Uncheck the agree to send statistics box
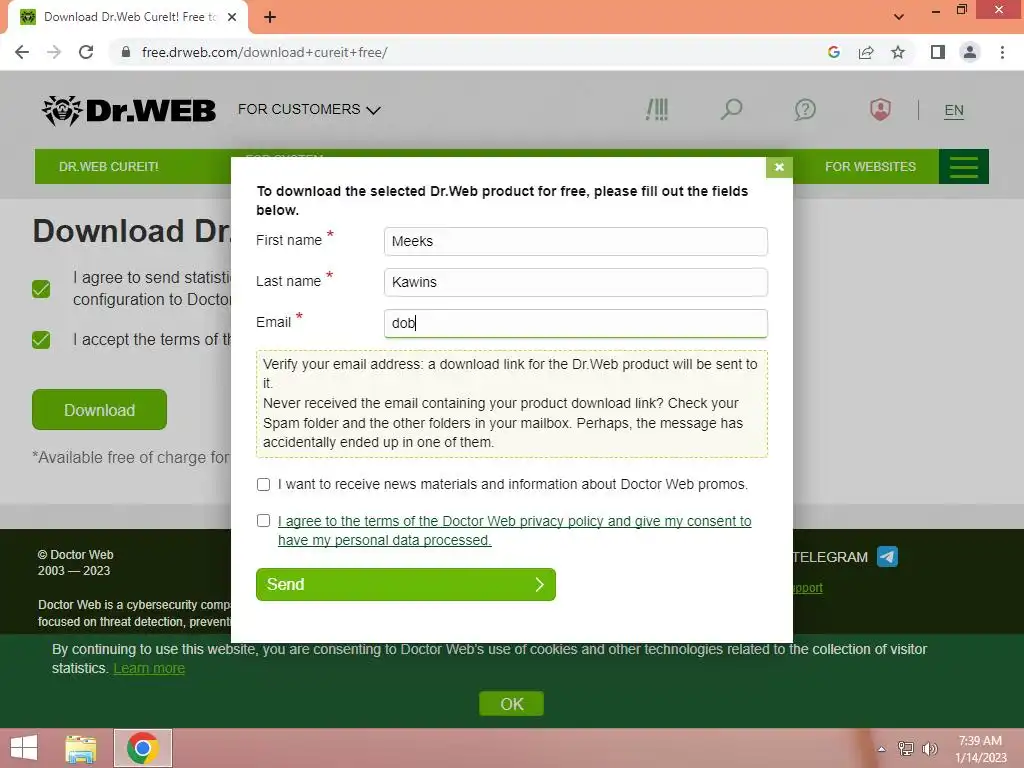1024x768 pixels. [41, 289]
